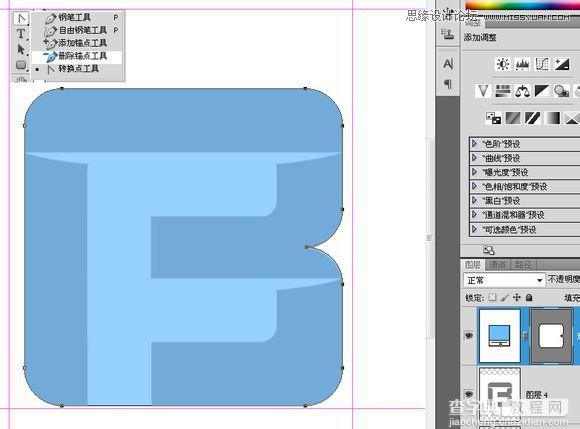
Task: Click the Curves adjustment icon
Action: coord(542,64)
